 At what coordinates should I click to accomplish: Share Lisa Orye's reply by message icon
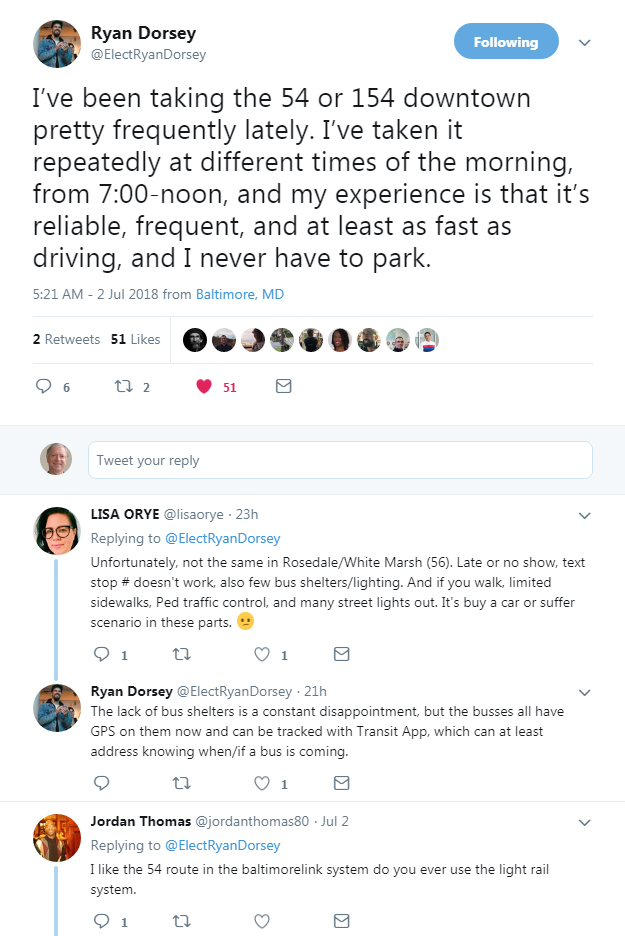341,654
